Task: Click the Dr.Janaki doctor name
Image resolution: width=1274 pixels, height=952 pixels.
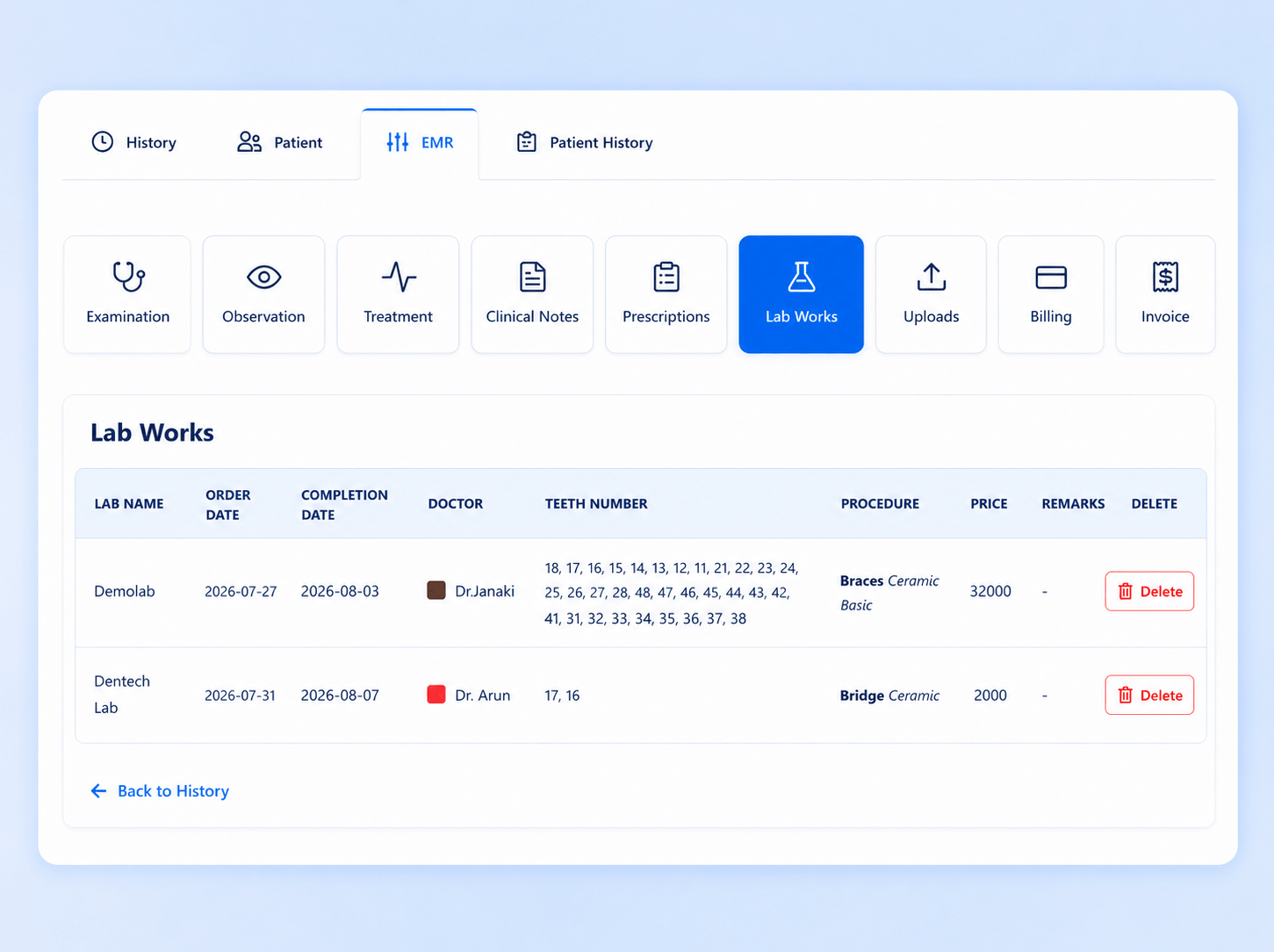Action: (485, 591)
